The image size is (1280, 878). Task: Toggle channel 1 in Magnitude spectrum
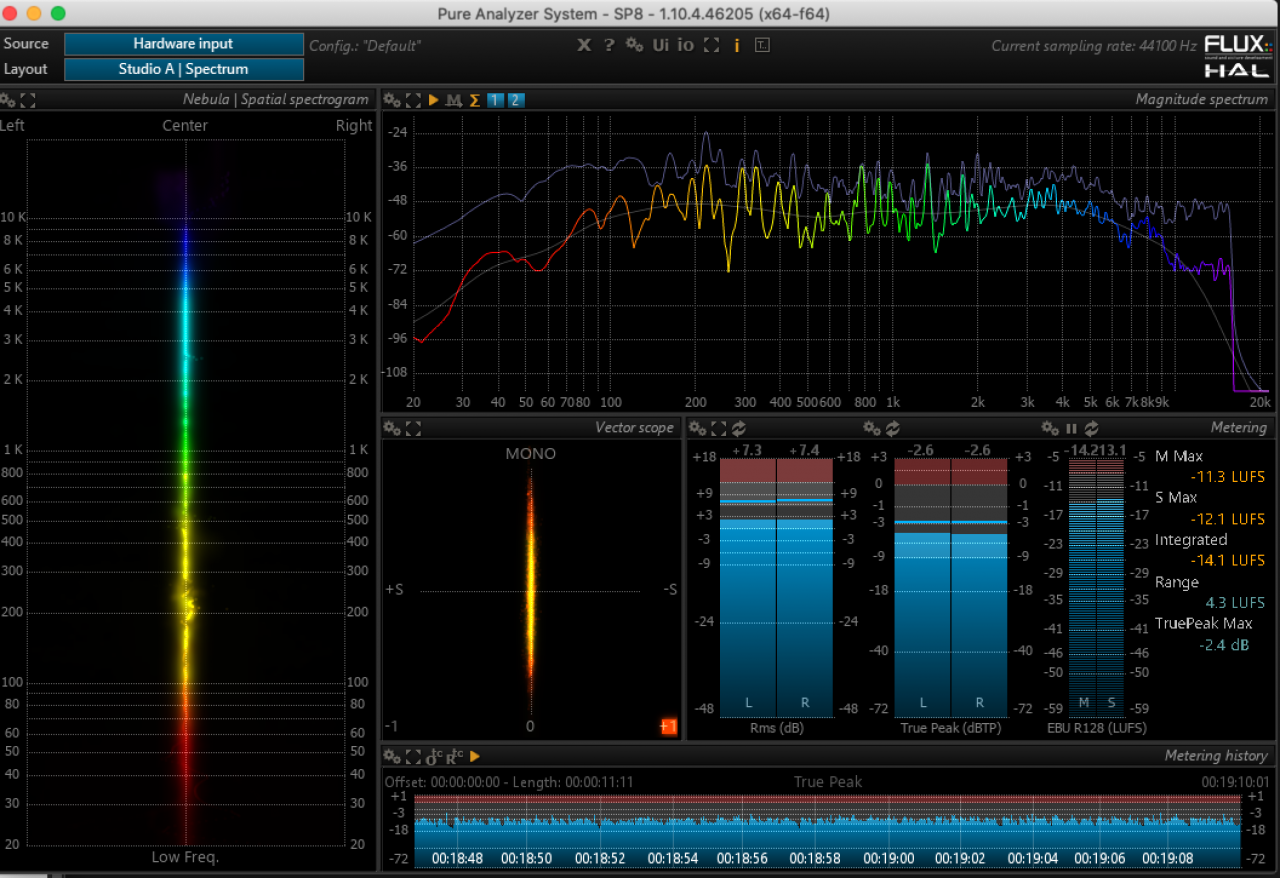(x=495, y=100)
